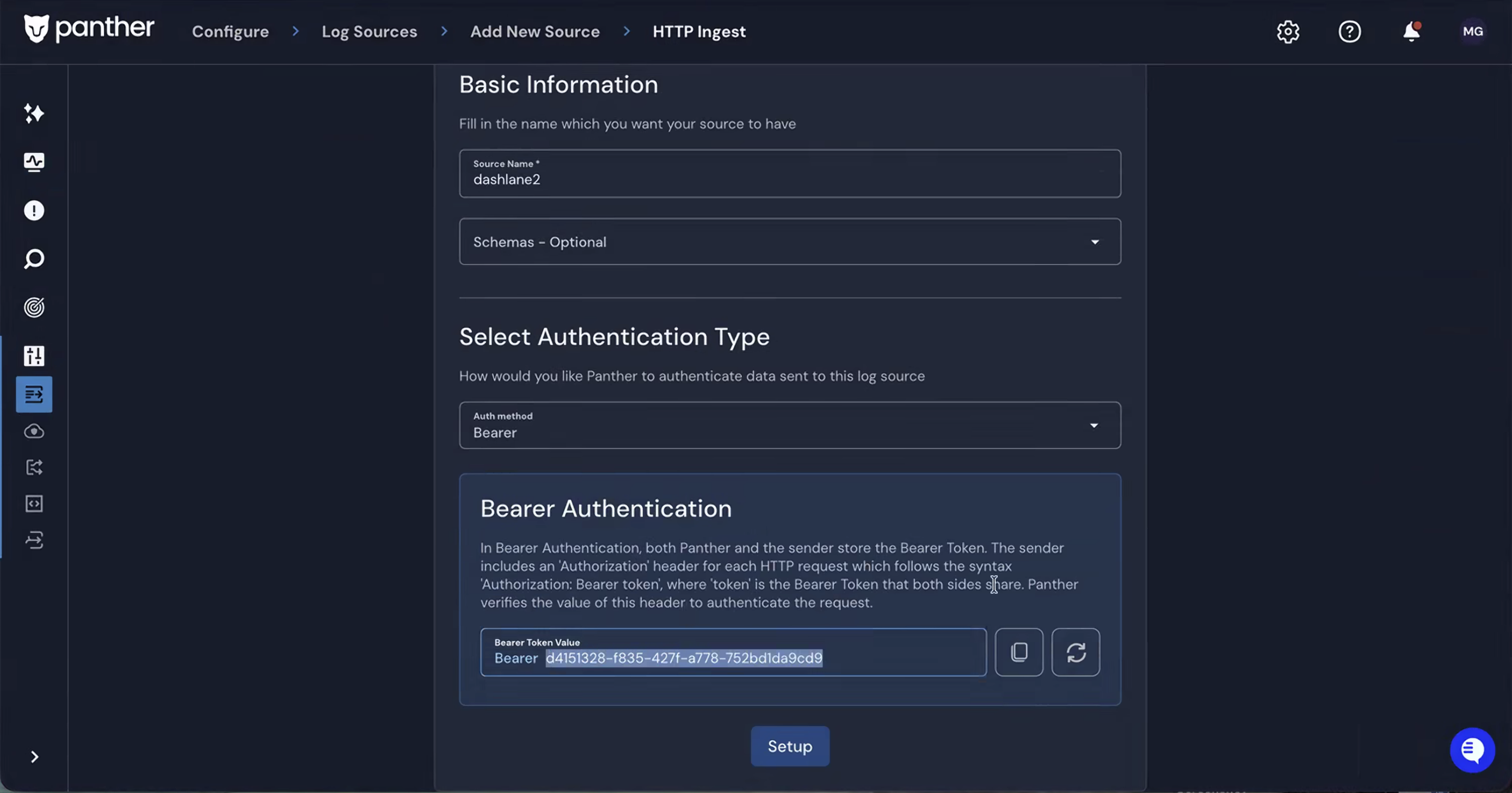The height and width of the screenshot is (793, 1512).
Task: Open the MG user avatar menu
Action: [x=1473, y=32]
